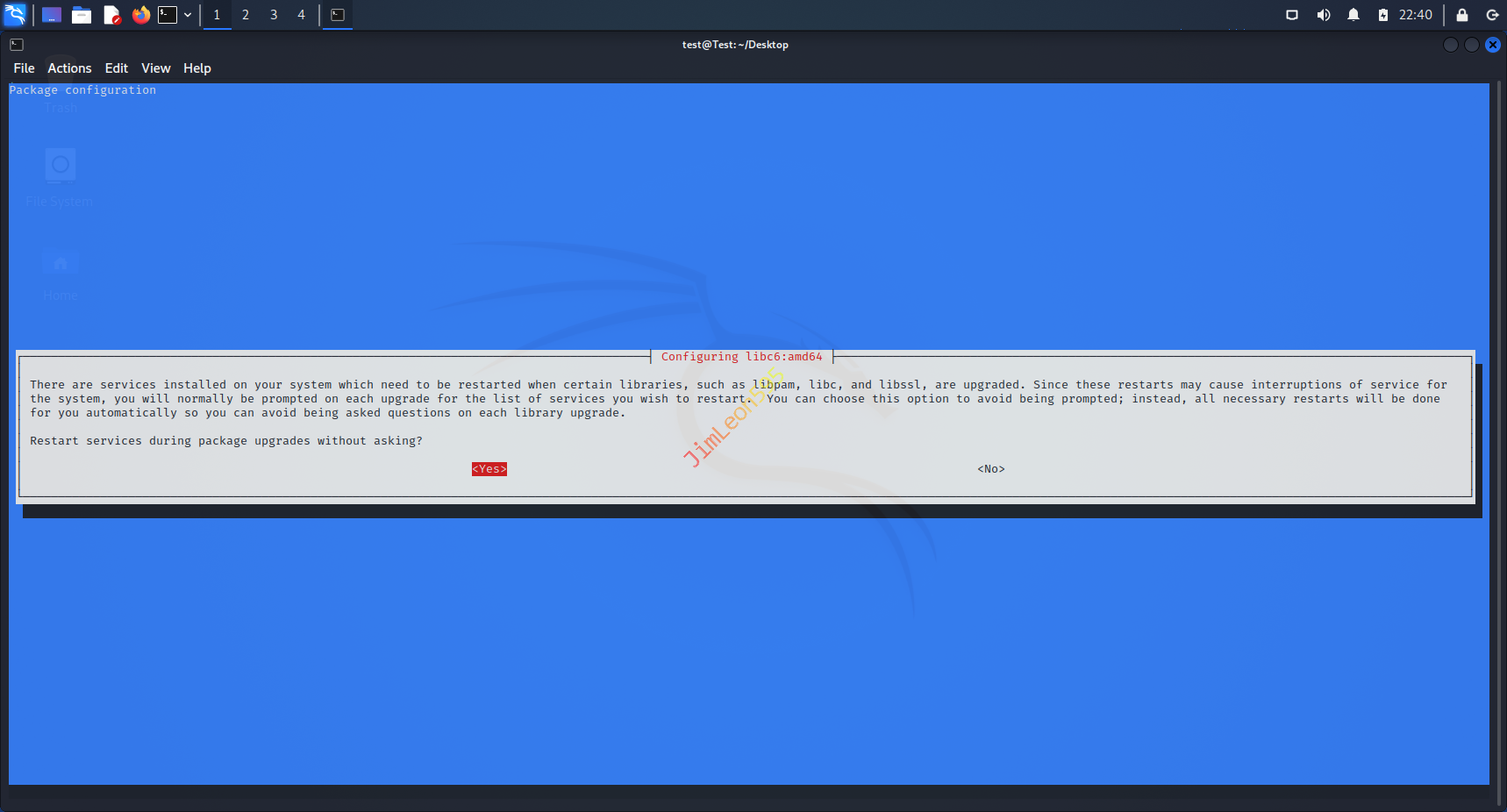Open the volume control icon

click(1323, 15)
